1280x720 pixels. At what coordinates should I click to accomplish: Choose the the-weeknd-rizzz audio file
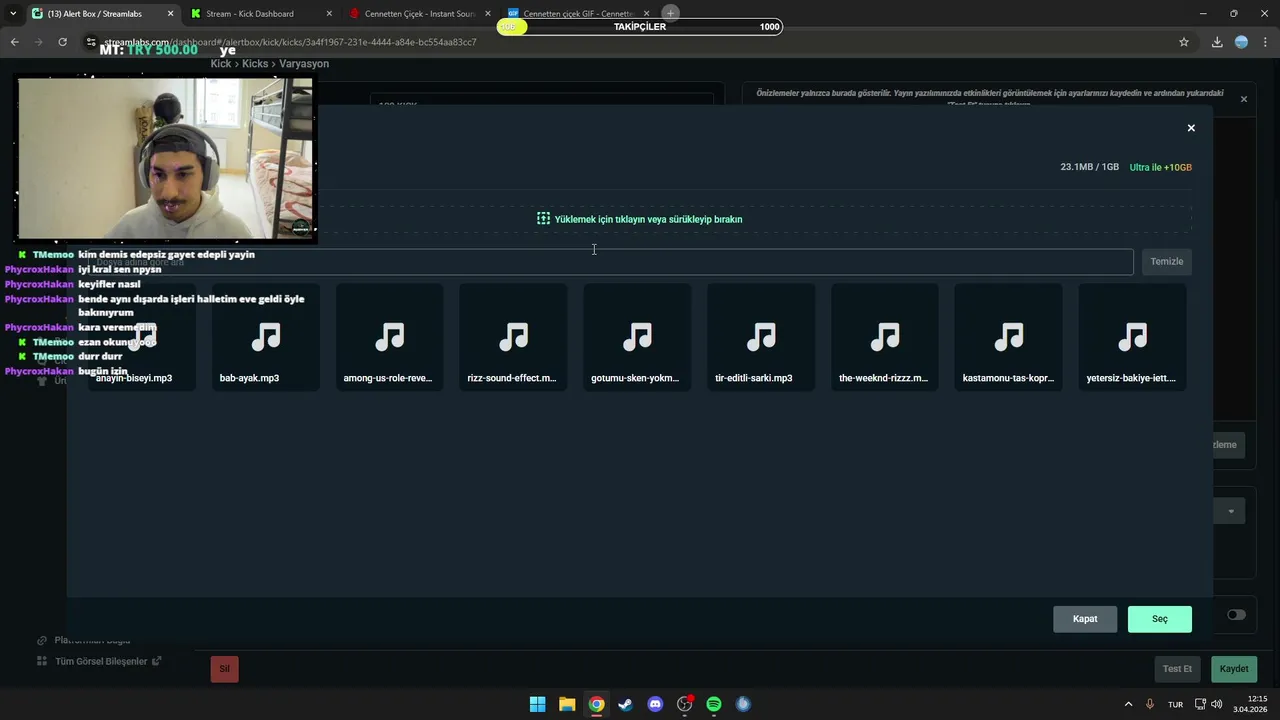click(x=885, y=337)
